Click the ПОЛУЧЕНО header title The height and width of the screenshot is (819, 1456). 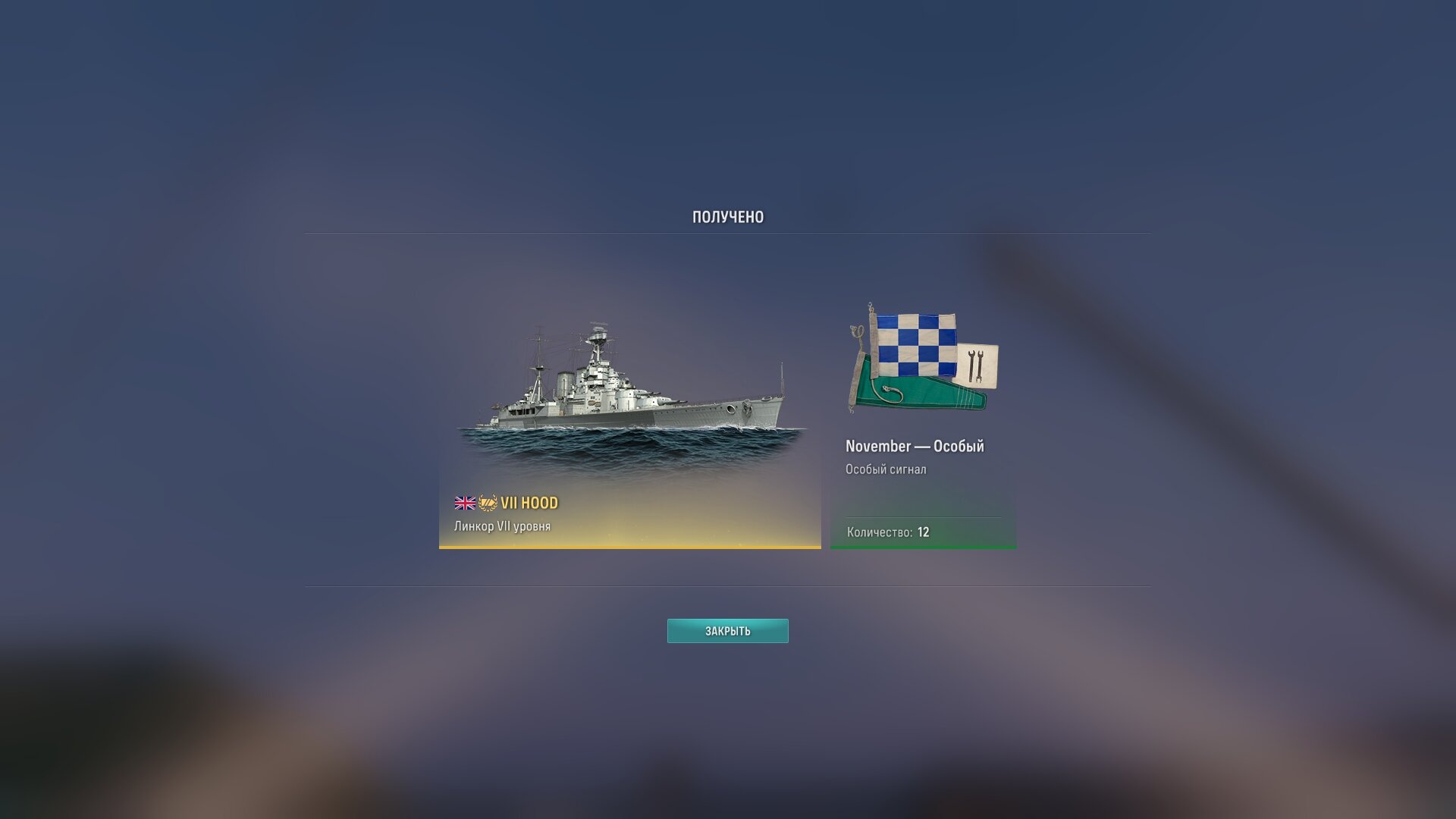(x=728, y=217)
